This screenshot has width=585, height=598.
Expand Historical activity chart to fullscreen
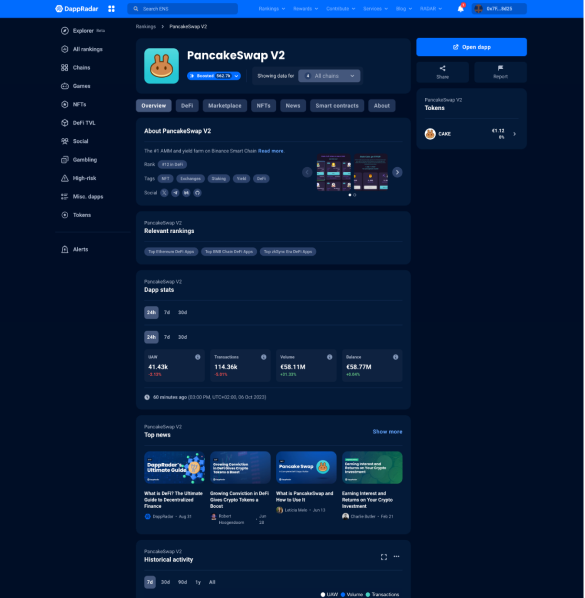(x=384, y=557)
